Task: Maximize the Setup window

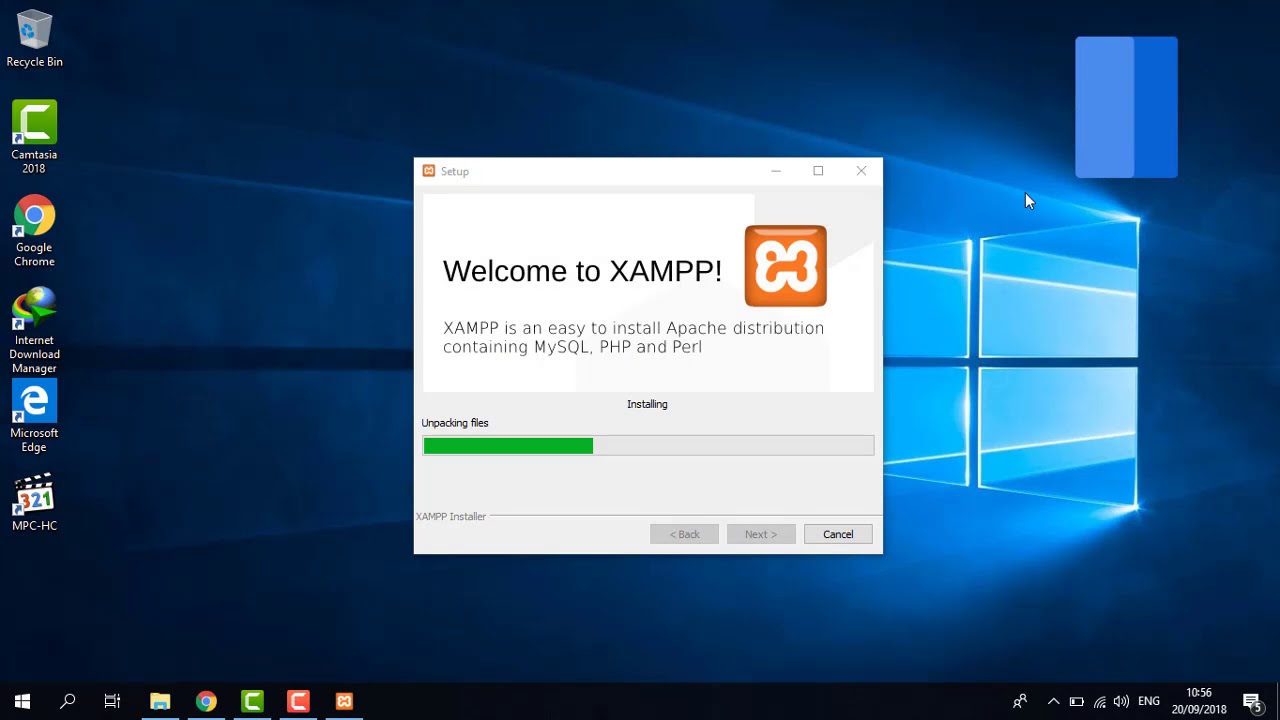Action: tap(818, 171)
